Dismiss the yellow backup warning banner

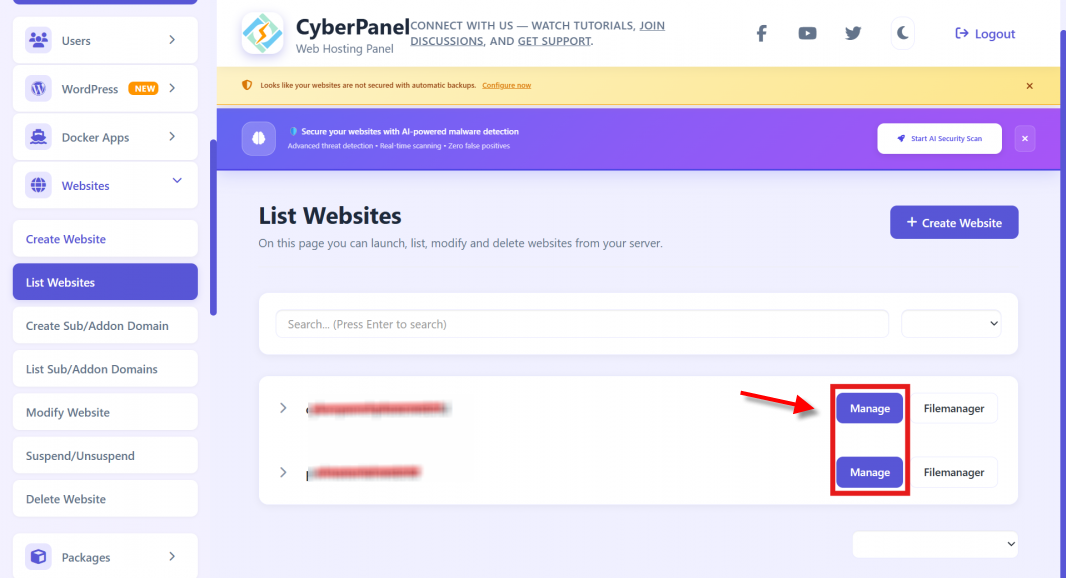tap(1029, 86)
